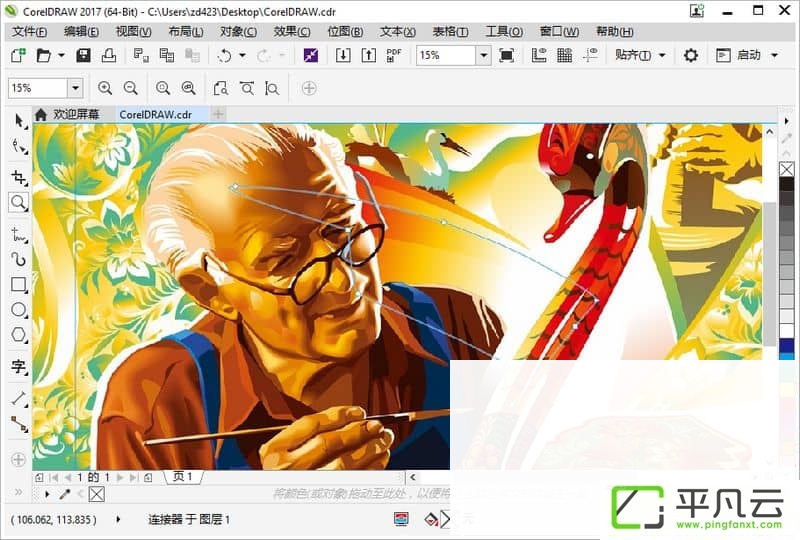This screenshot has height=540, width=800.
Task: Expand the toolbox with the double chevron
Action: click(x=19, y=493)
